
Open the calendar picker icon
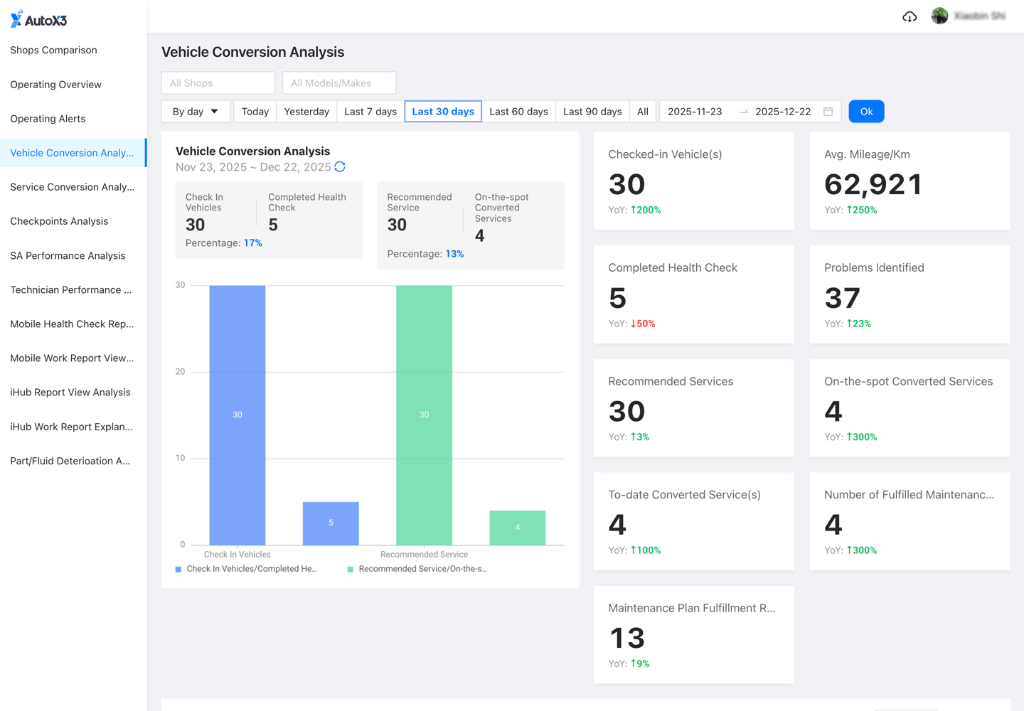[x=828, y=112]
